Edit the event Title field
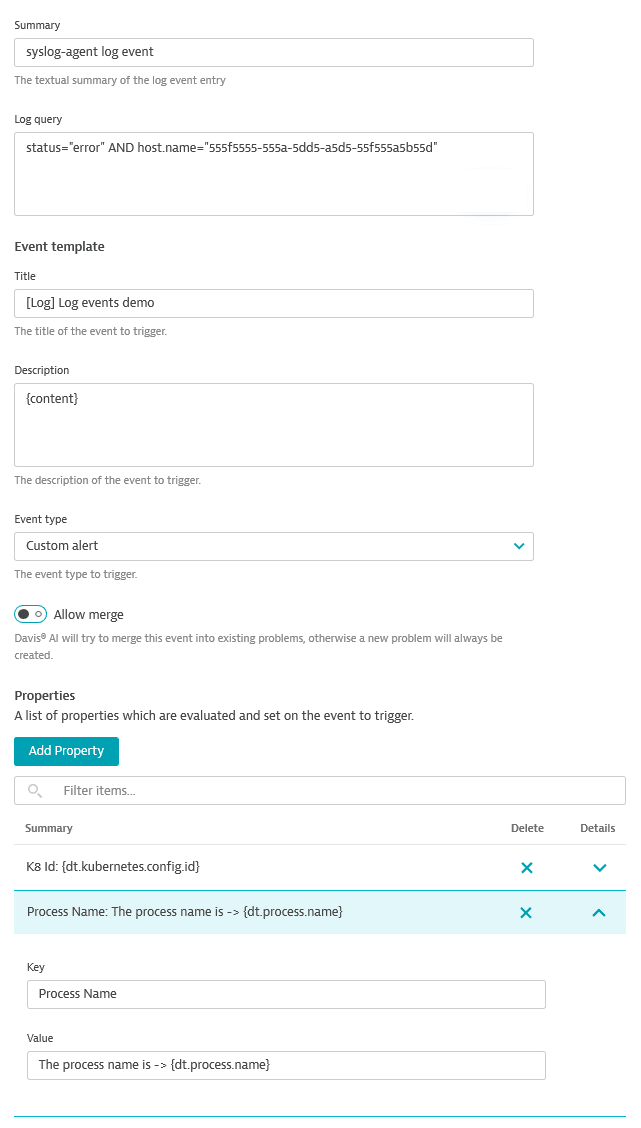Viewport: 641px width, 1128px height. tap(273, 303)
